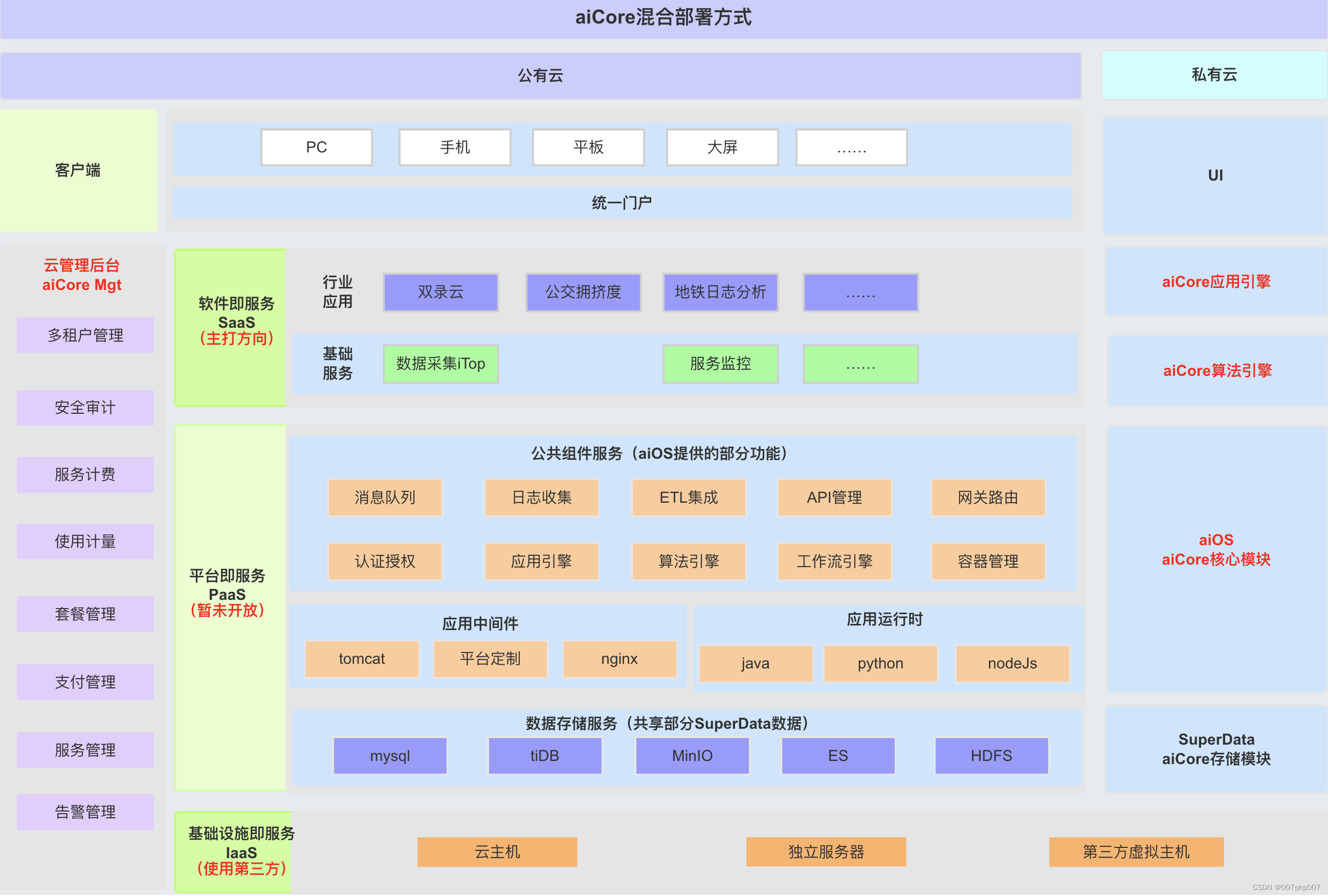Image resolution: width=1328 pixels, height=896 pixels.
Task: Select the MinIO storage box
Action: point(693,756)
